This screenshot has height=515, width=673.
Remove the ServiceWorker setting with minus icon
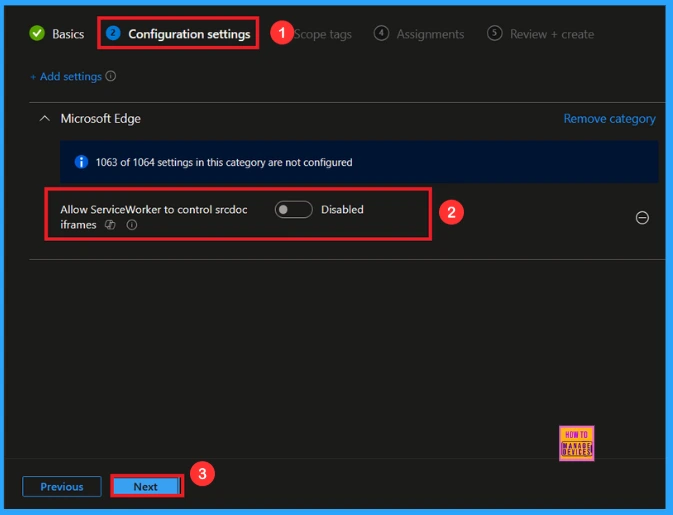[x=642, y=218]
